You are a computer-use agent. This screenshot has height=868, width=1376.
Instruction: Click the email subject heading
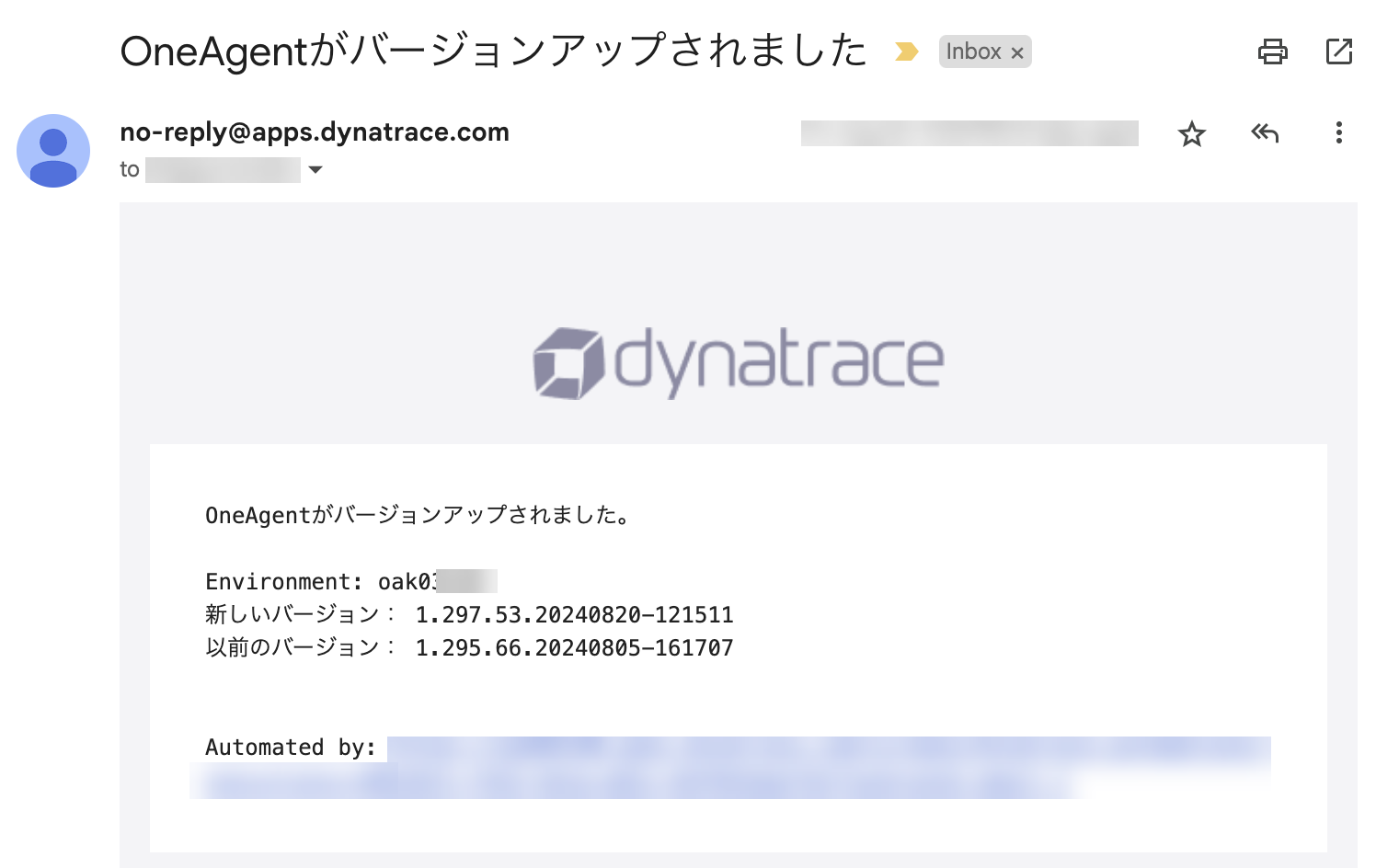494,51
